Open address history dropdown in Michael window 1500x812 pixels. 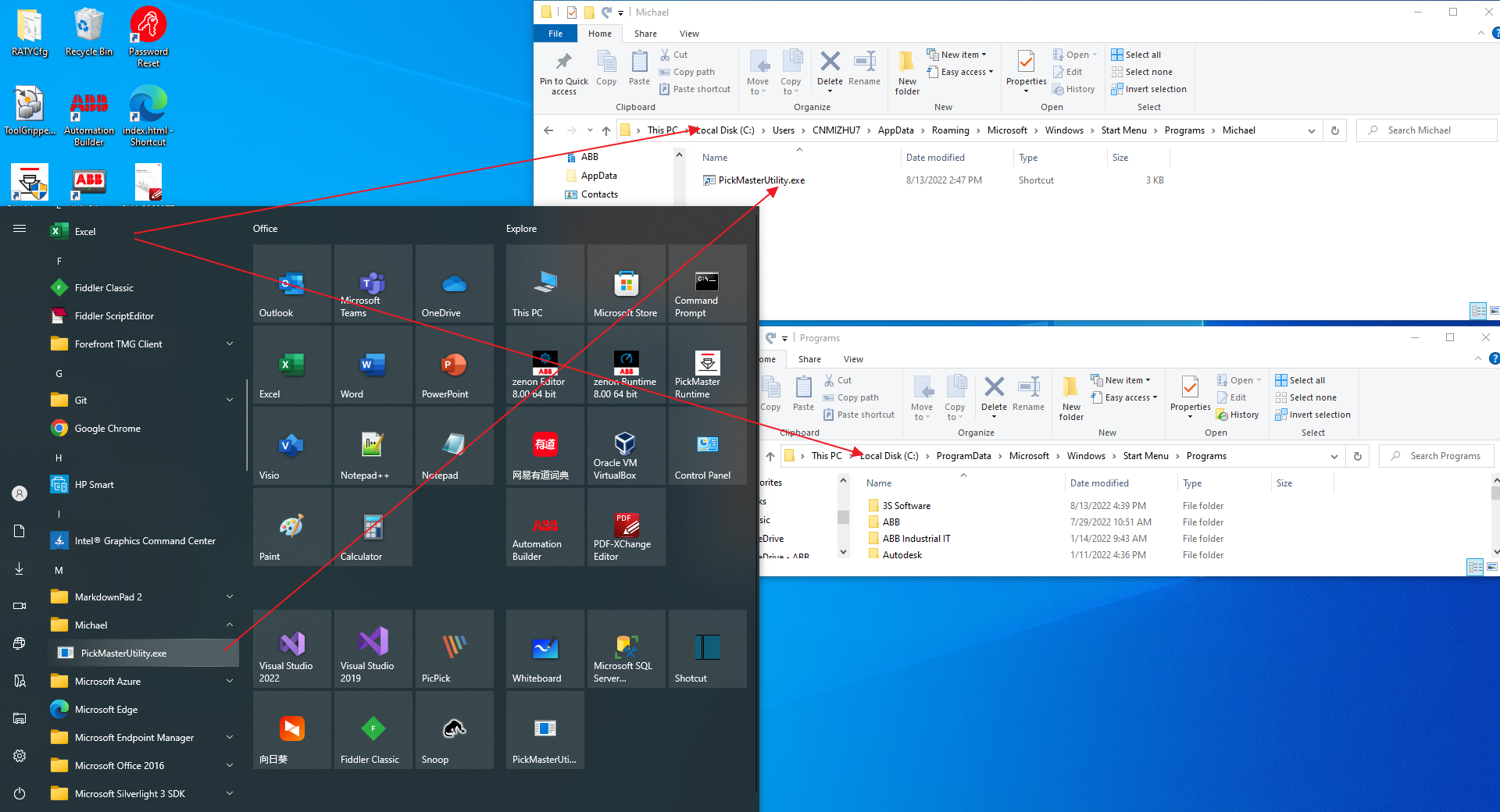1311,130
